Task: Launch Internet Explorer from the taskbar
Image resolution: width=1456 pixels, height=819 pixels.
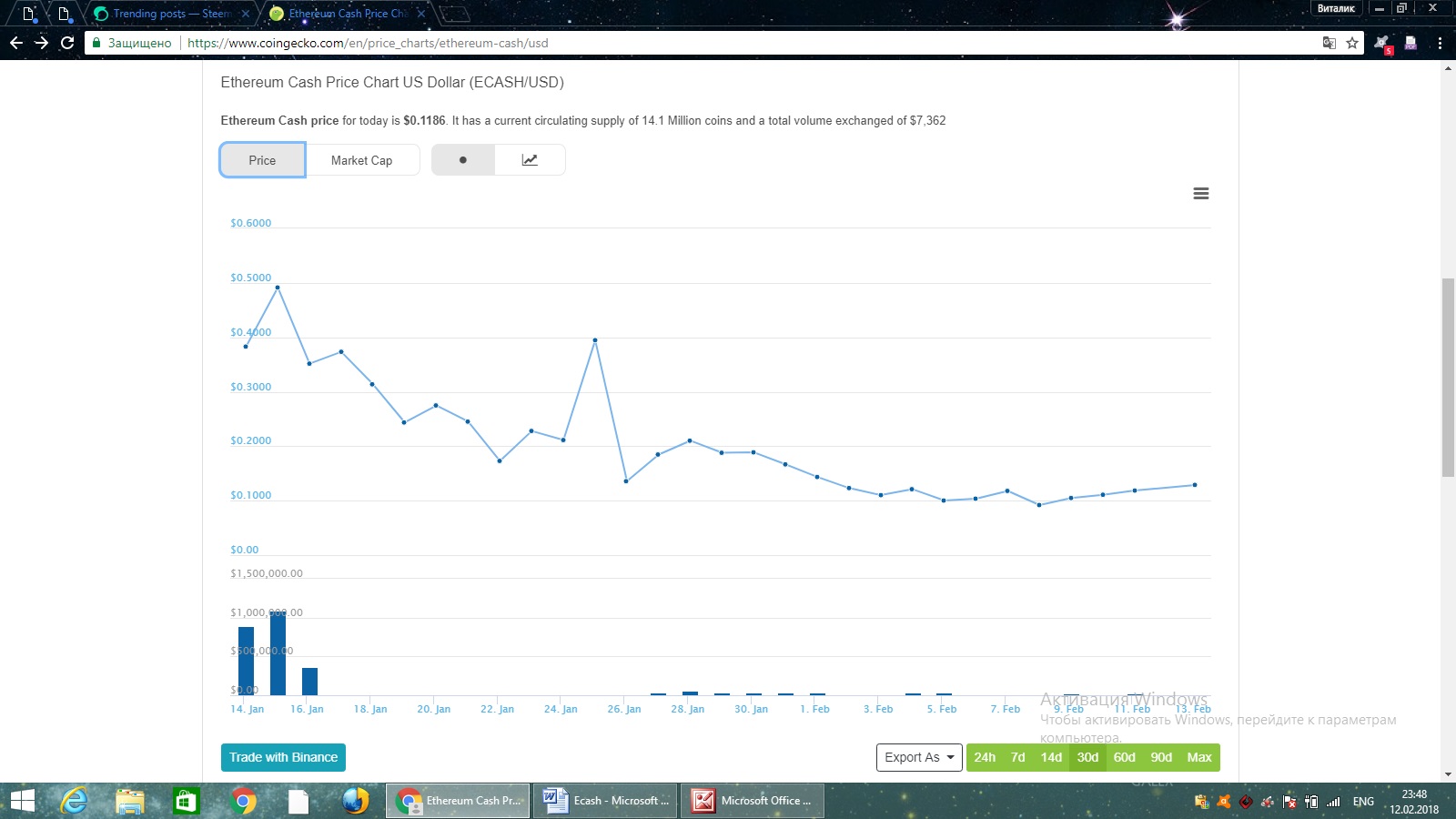Action: (x=75, y=801)
